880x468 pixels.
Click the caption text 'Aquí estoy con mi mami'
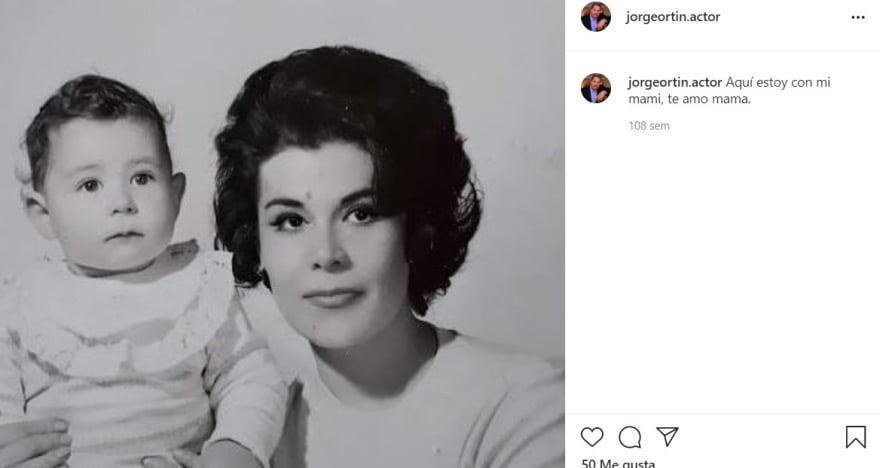pos(729,90)
